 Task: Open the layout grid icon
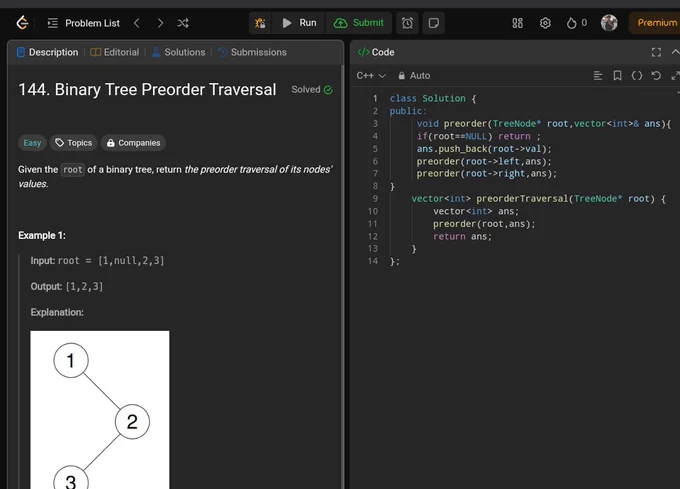tap(517, 23)
